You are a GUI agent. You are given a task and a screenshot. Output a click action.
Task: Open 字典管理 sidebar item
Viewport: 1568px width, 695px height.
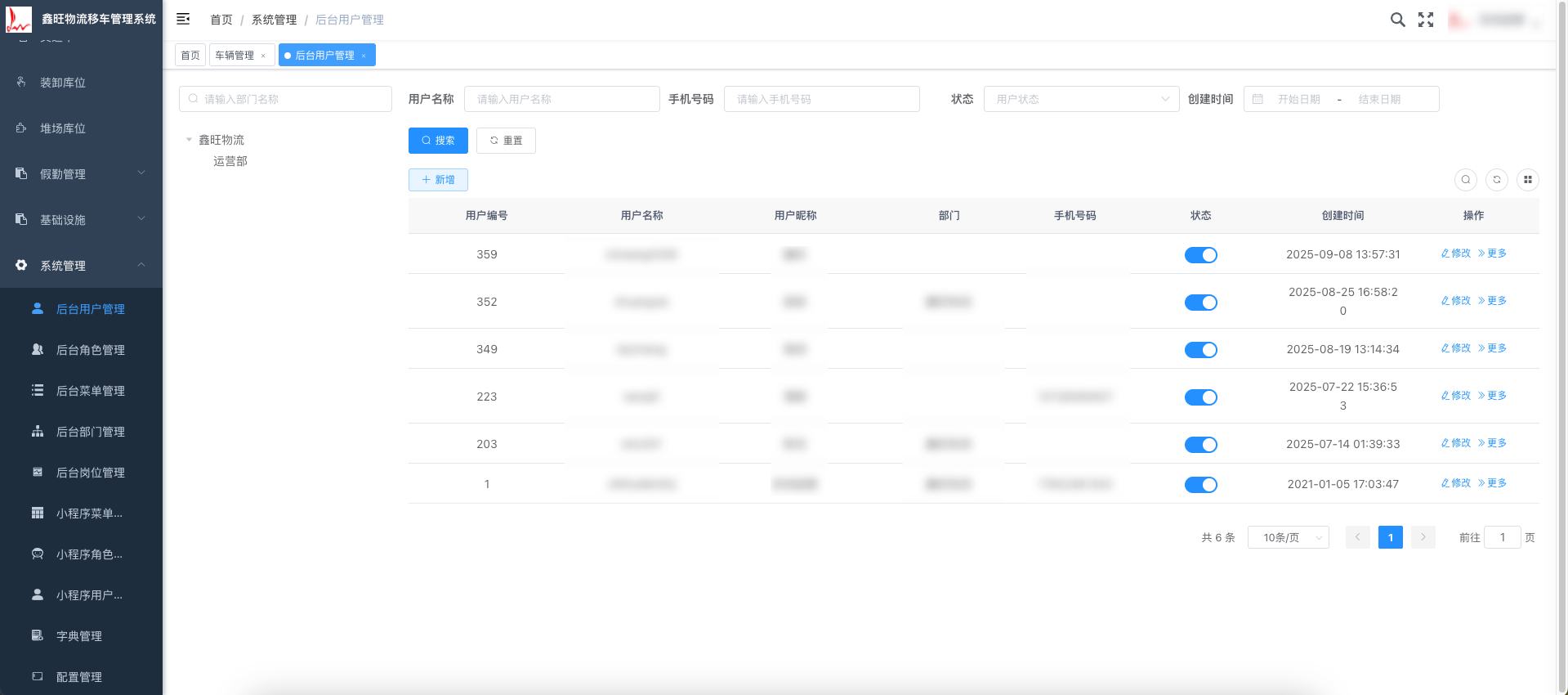pyautogui.click(x=81, y=636)
